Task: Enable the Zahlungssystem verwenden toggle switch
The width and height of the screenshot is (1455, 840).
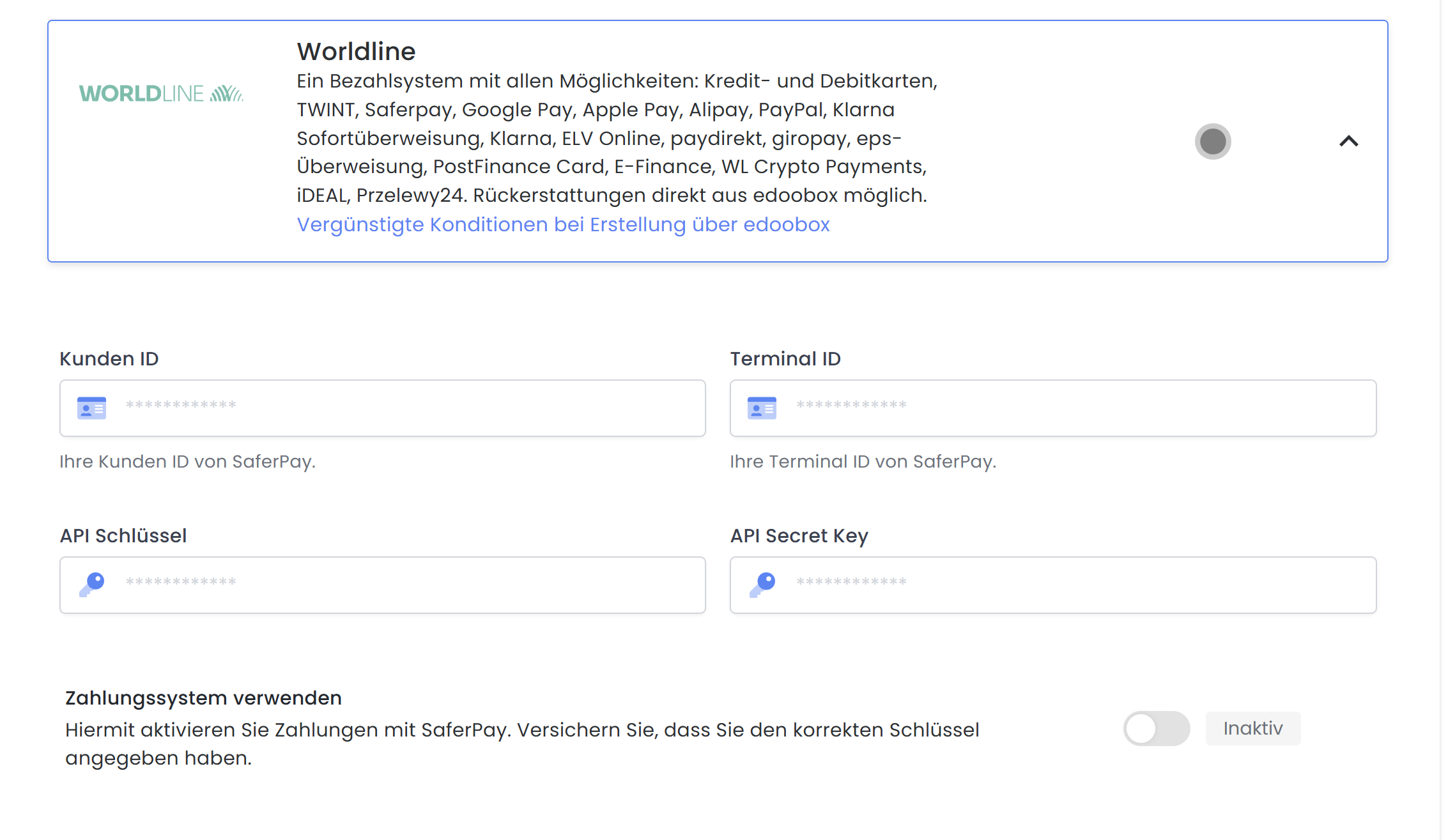Action: pos(1156,728)
